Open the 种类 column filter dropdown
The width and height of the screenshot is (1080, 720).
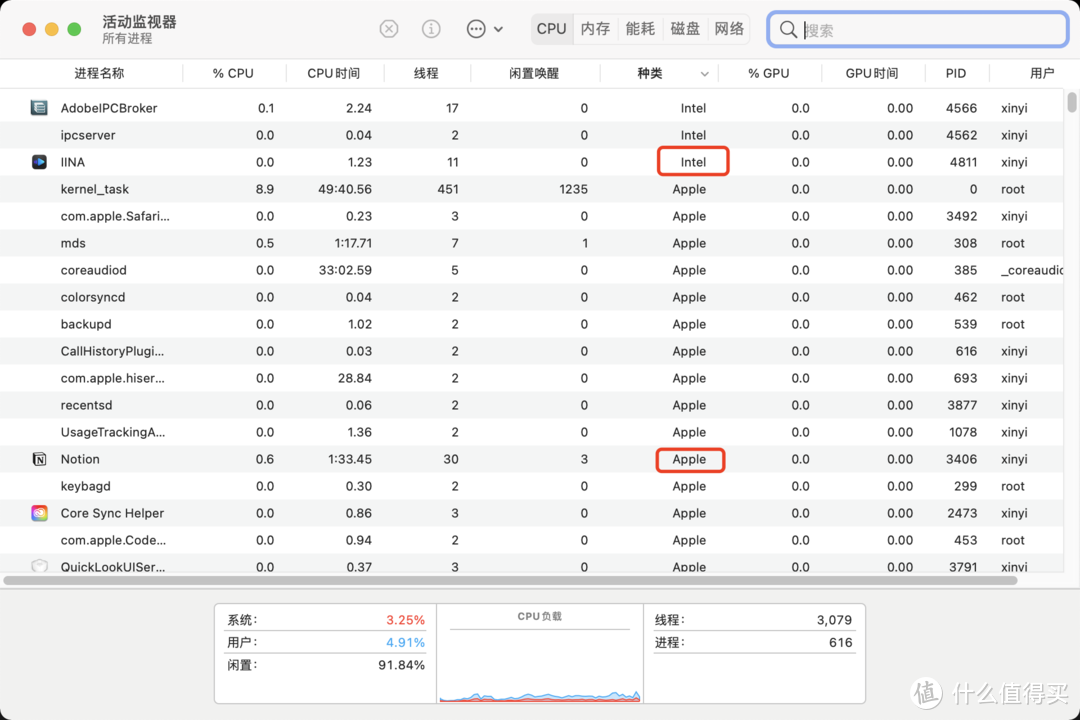(704, 73)
